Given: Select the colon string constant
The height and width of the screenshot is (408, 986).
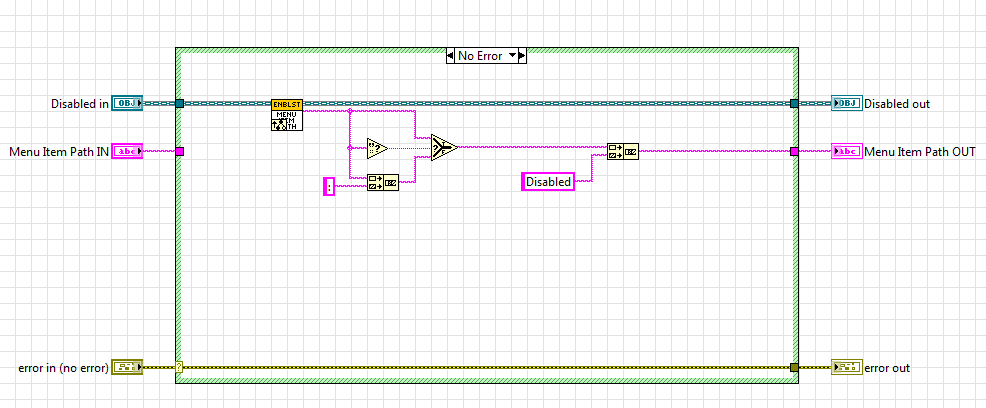Looking at the screenshot, I should (329, 185).
